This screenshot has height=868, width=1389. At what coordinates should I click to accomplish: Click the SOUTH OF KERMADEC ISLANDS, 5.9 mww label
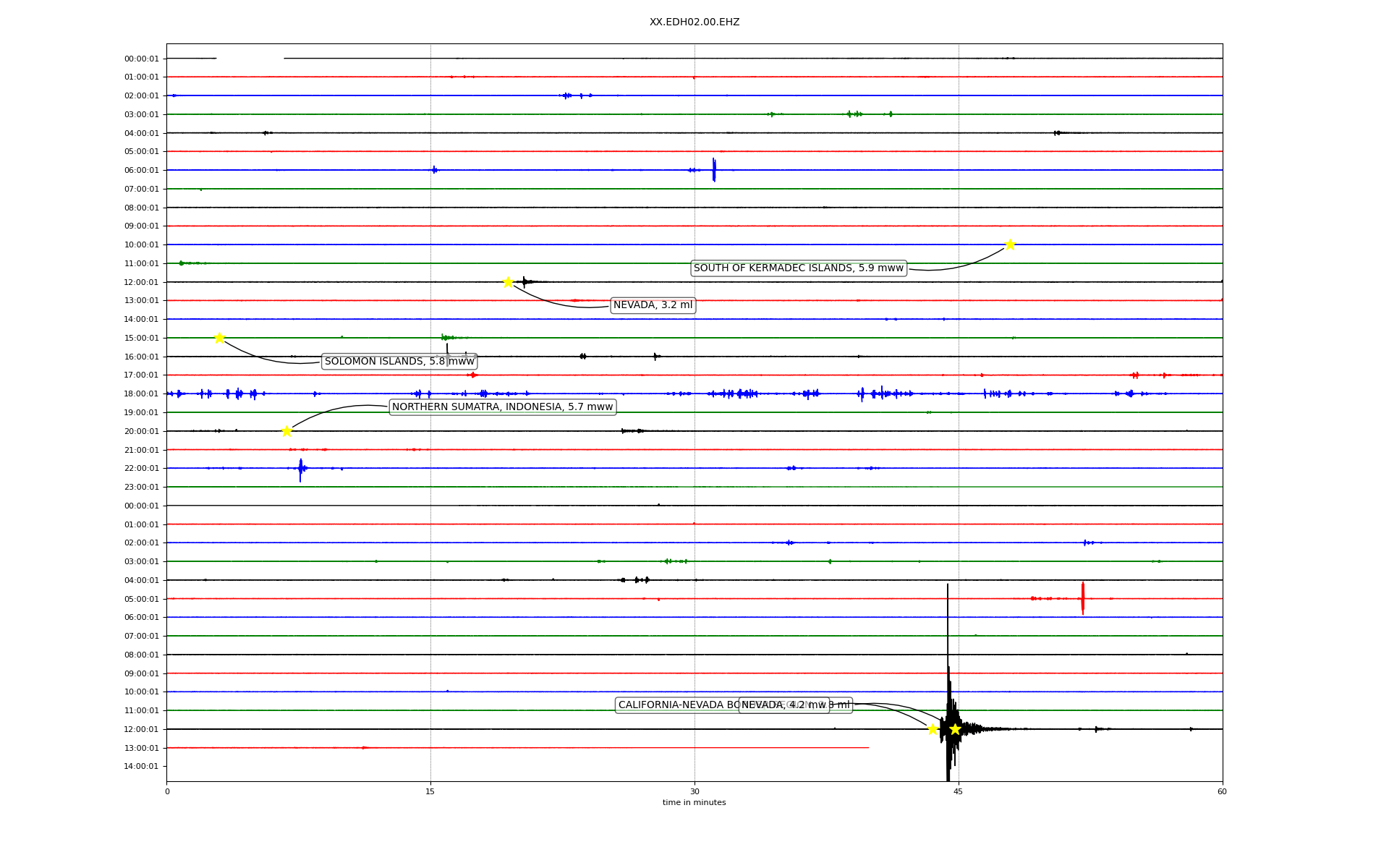[799, 268]
